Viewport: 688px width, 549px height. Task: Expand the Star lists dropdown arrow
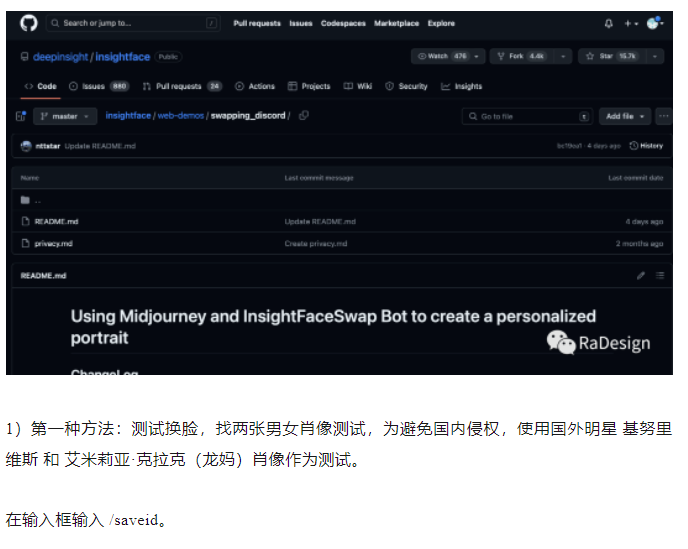655,56
